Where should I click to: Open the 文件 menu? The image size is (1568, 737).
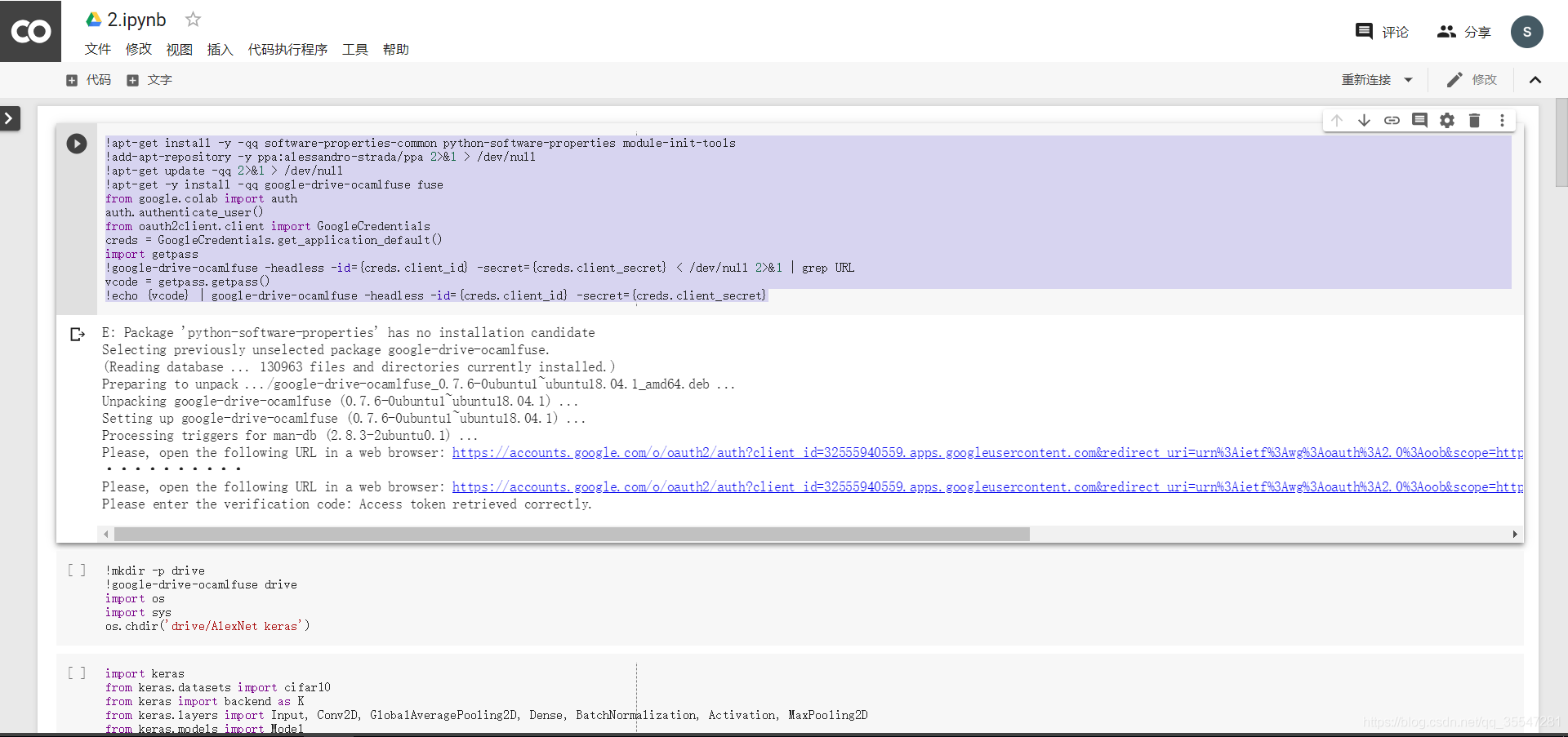pos(98,49)
